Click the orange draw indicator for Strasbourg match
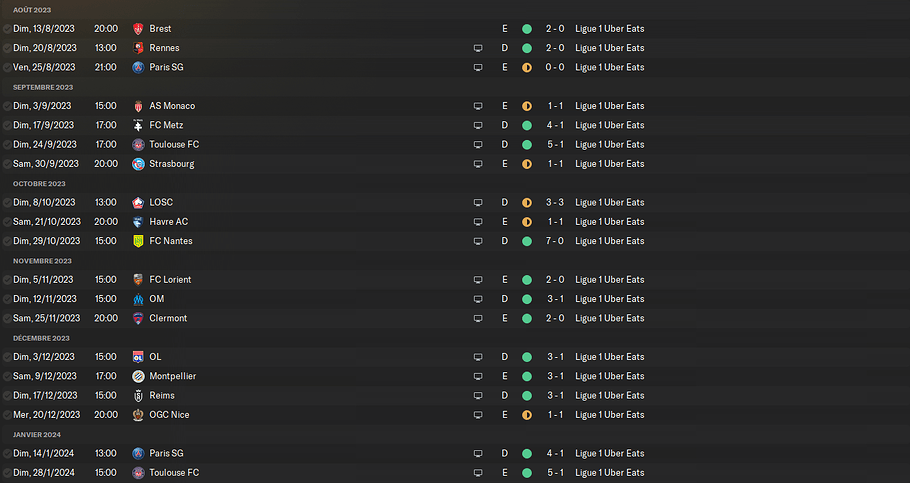The image size is (910, 483). tap(527, 164)
